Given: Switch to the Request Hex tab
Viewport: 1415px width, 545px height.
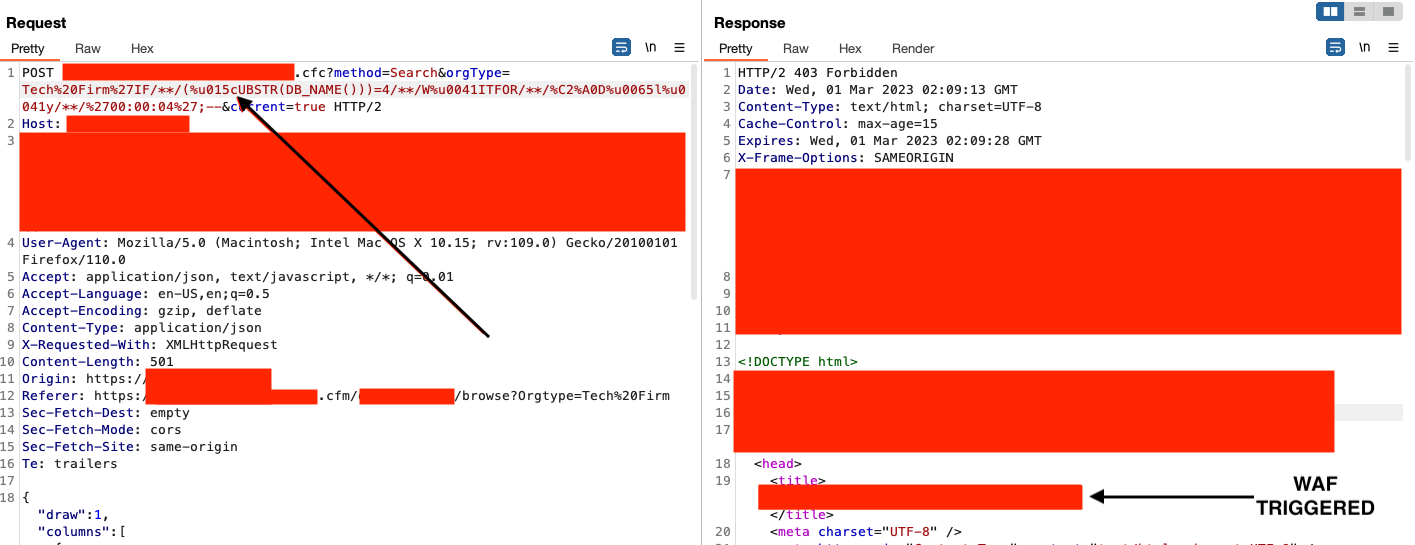Looking at the screenshot, I should tap(142, 48).
